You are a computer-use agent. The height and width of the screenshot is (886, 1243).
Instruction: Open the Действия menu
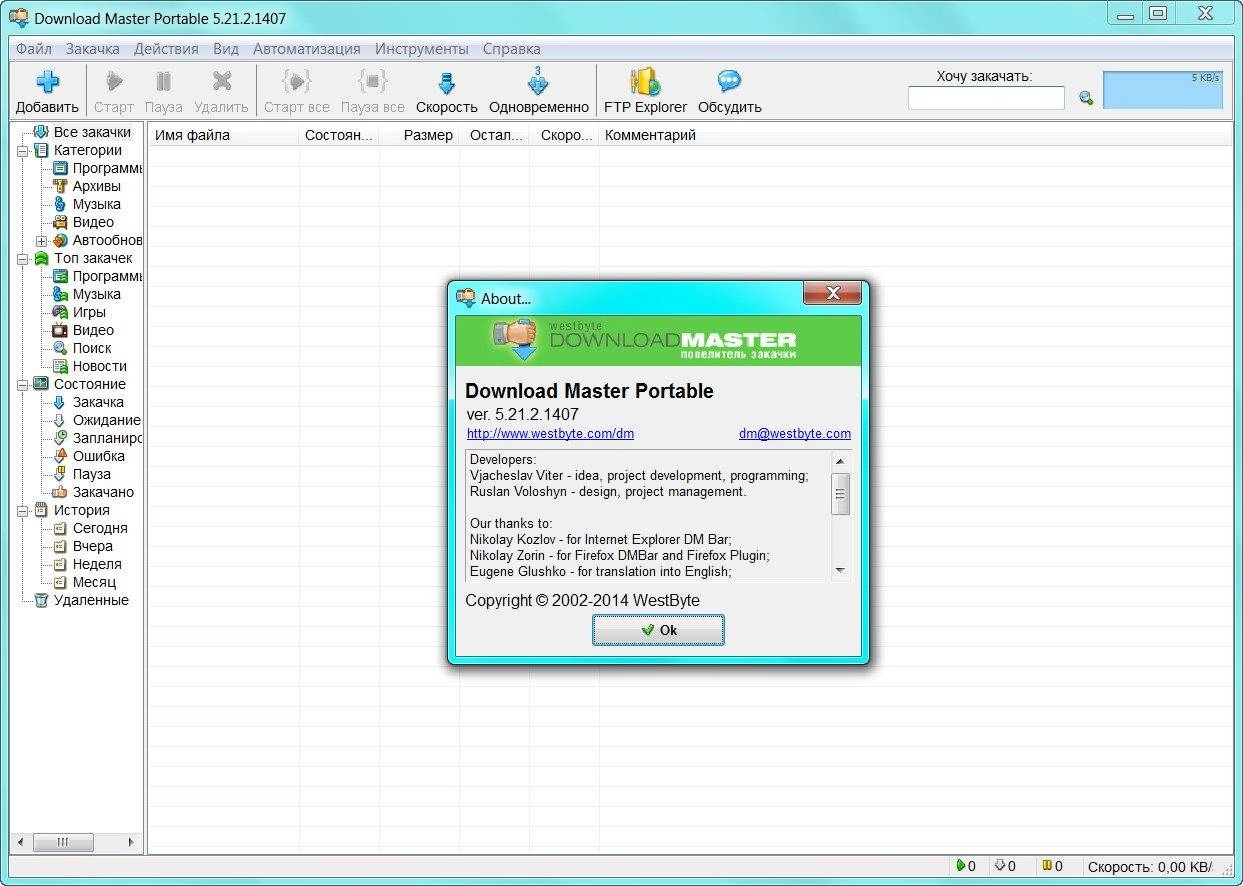166,48
